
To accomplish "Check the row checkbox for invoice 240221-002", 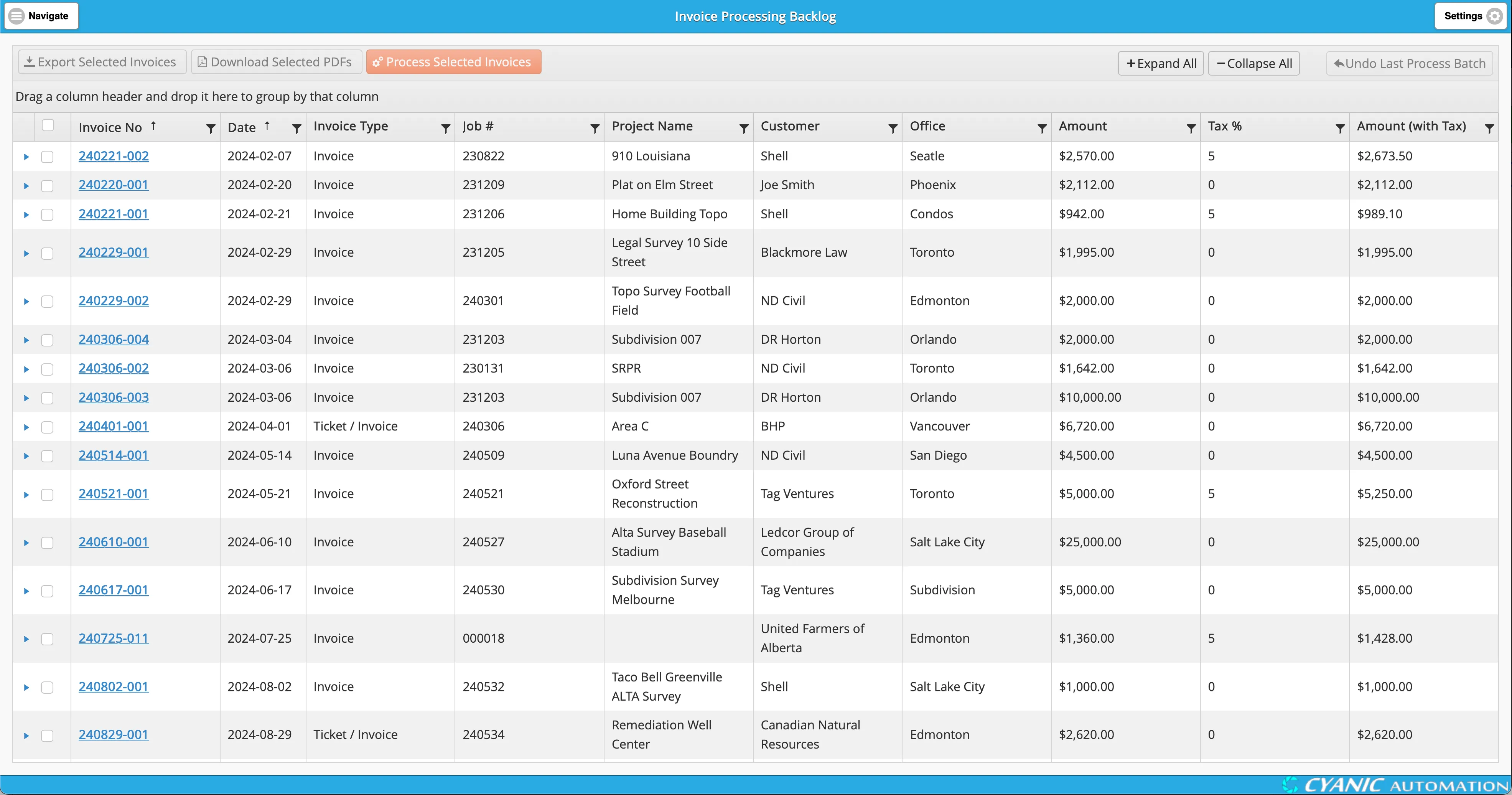I will (48, 156).
